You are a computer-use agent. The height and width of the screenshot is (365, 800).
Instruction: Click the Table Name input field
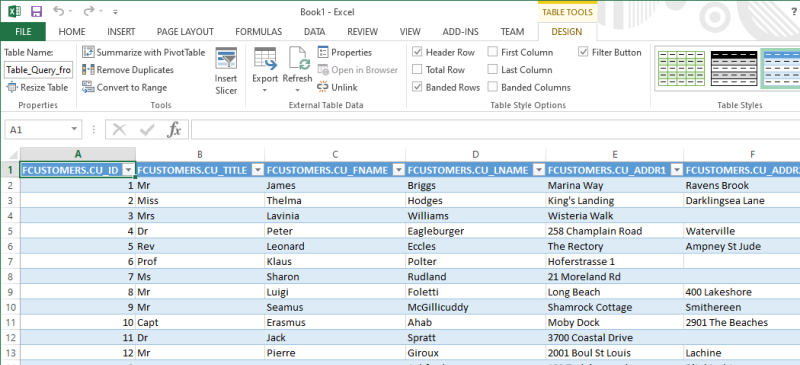[39, 70]
